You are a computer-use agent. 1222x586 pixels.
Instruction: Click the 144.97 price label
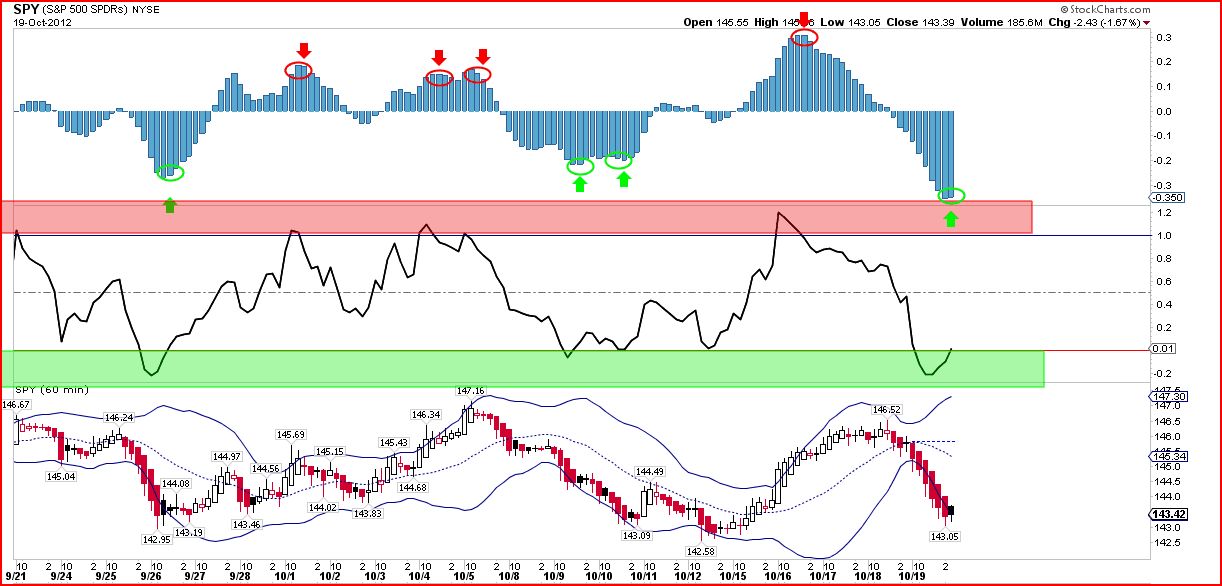pyautogui.click(x=228, y=456)
